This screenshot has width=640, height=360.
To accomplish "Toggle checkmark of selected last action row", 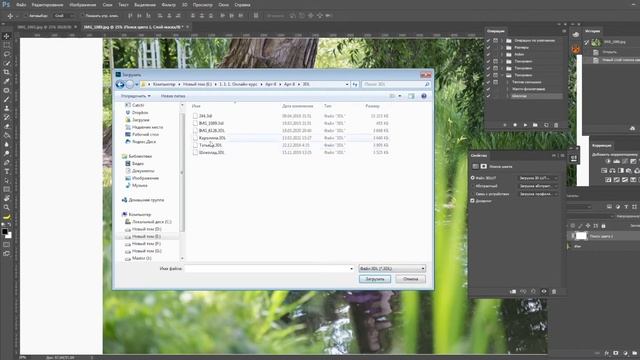I will coord(488,96).
